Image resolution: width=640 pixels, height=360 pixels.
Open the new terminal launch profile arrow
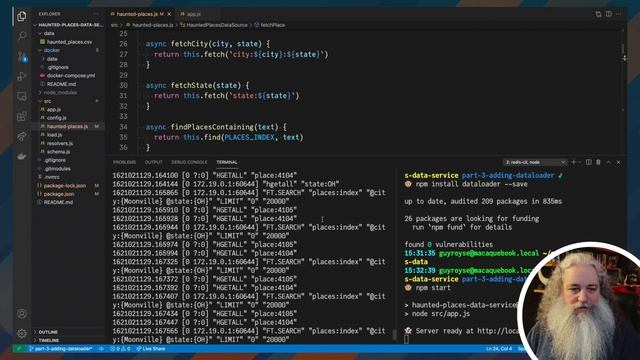(x=580, y=162)
